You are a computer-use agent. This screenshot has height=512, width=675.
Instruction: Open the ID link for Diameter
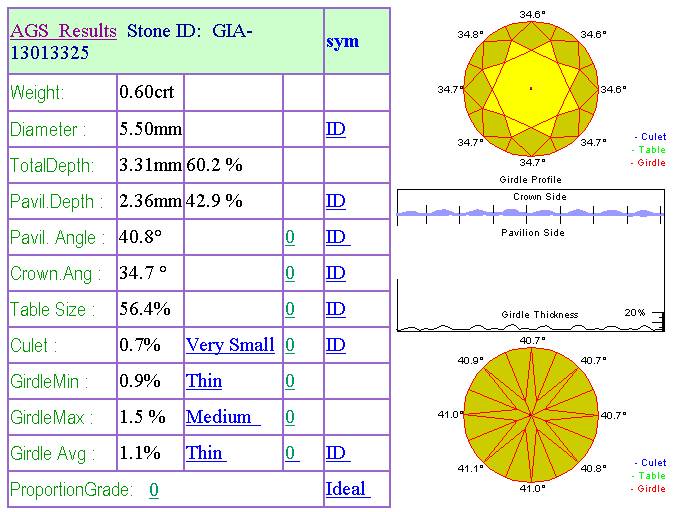pyautogui.click(x=336, y=129)
